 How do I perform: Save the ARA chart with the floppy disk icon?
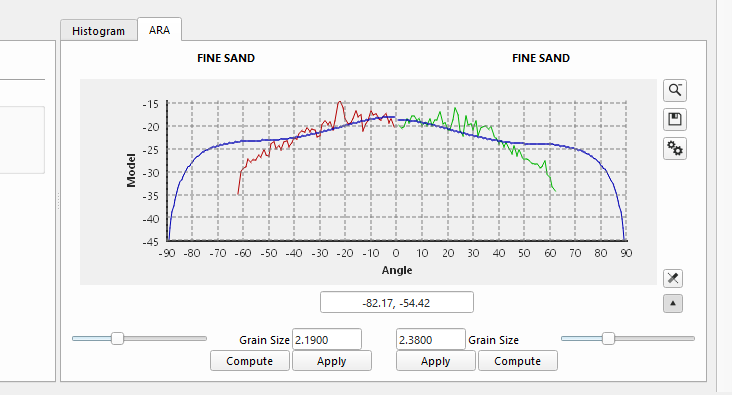coord(675,120)
